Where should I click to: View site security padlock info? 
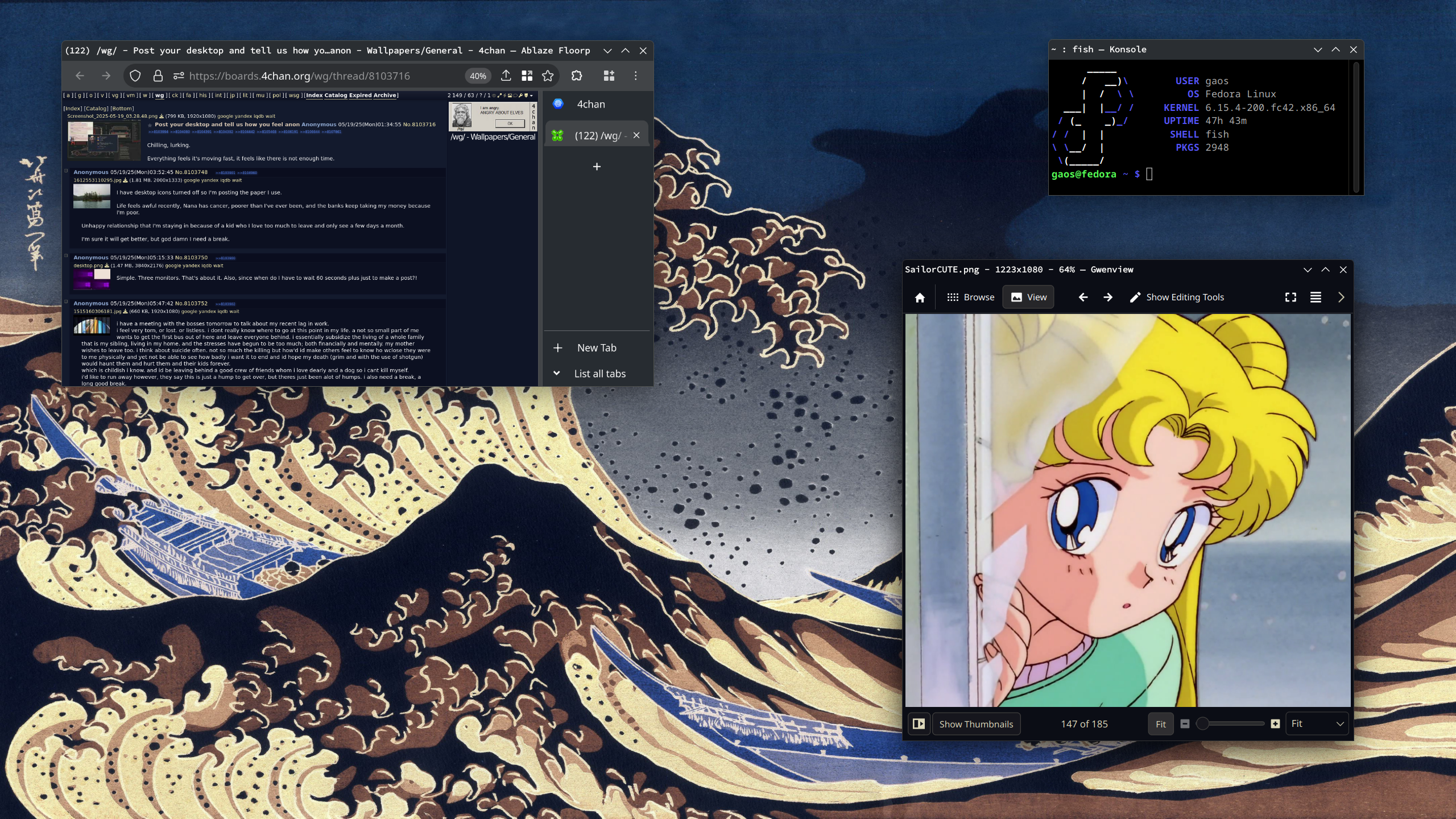[x=158, y=76]
